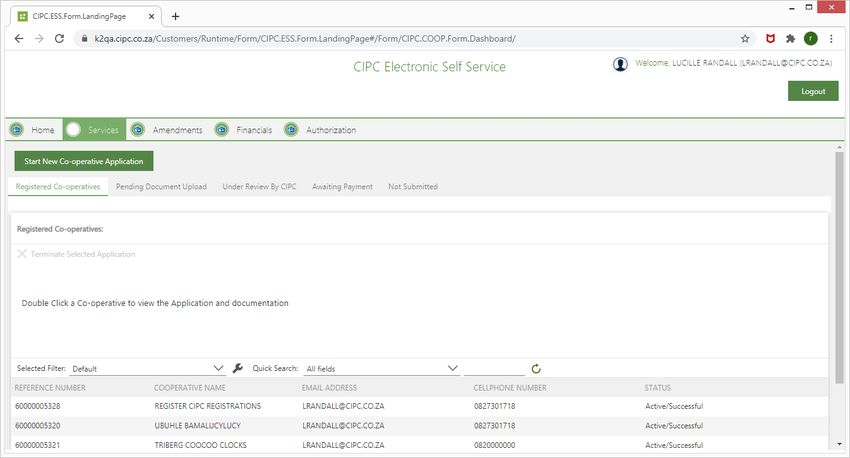This screenshot has width=850, height=458.
Task: Click the Financials menu icon
Action: click(x=222, y=130)
